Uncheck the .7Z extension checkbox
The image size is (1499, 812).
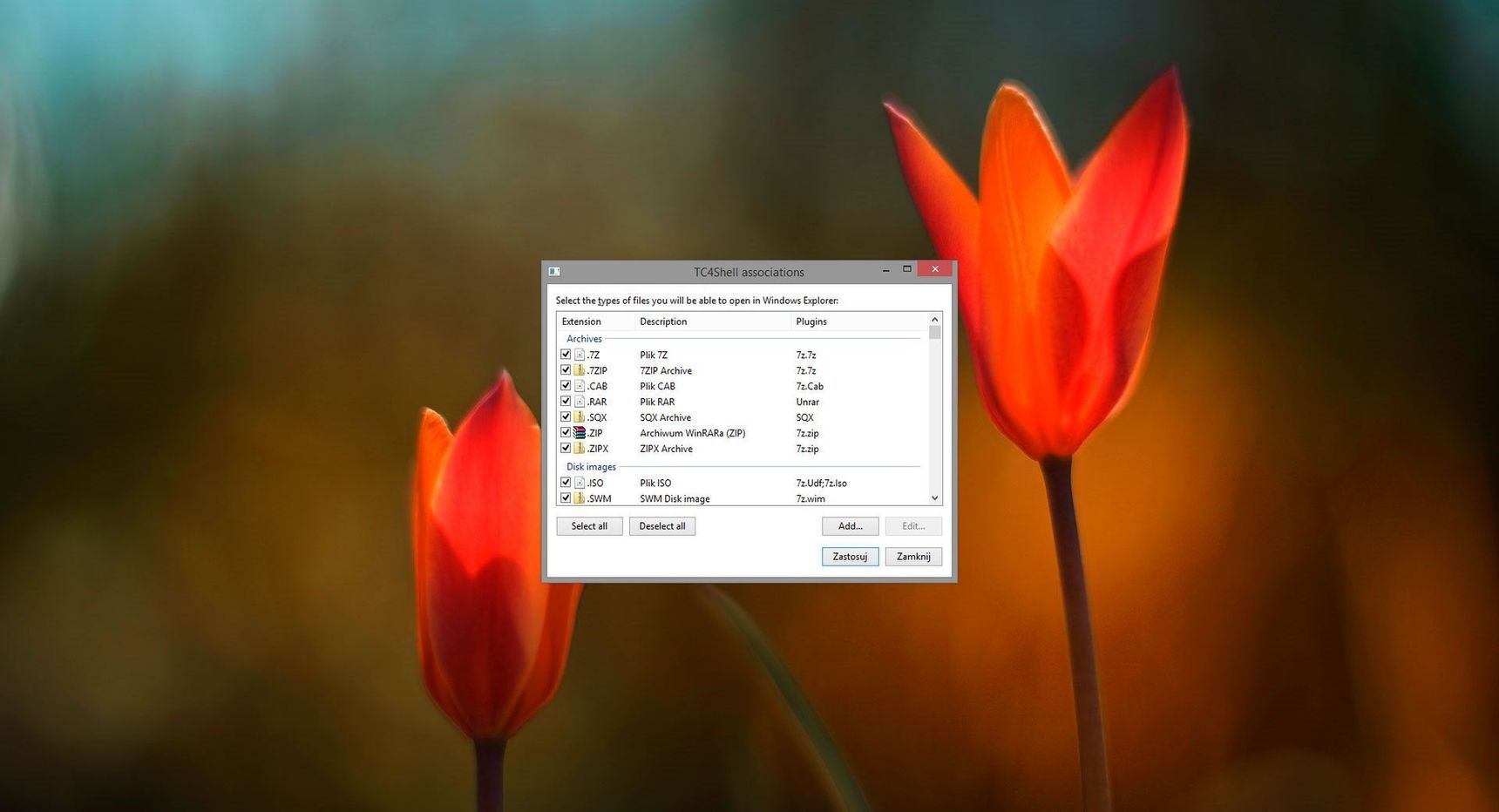[x=566, y=355]
